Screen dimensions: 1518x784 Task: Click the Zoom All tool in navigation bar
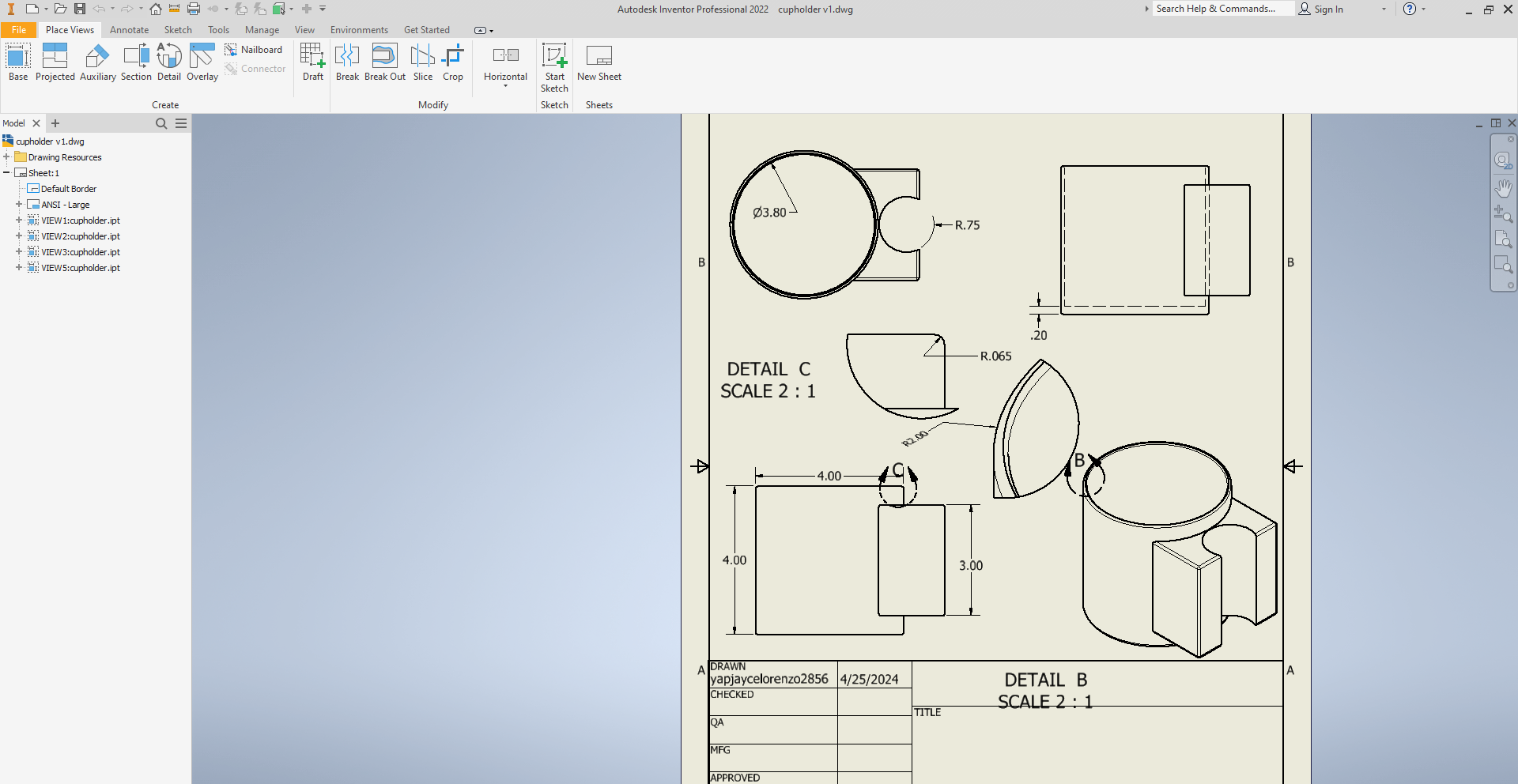tap(1503, 239)
